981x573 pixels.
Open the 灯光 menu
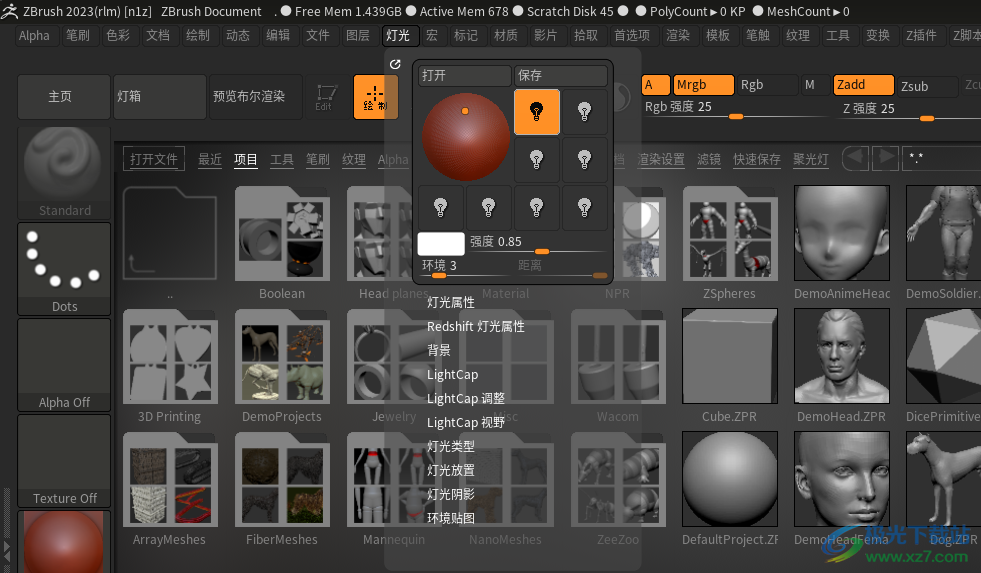coord(398,36)
